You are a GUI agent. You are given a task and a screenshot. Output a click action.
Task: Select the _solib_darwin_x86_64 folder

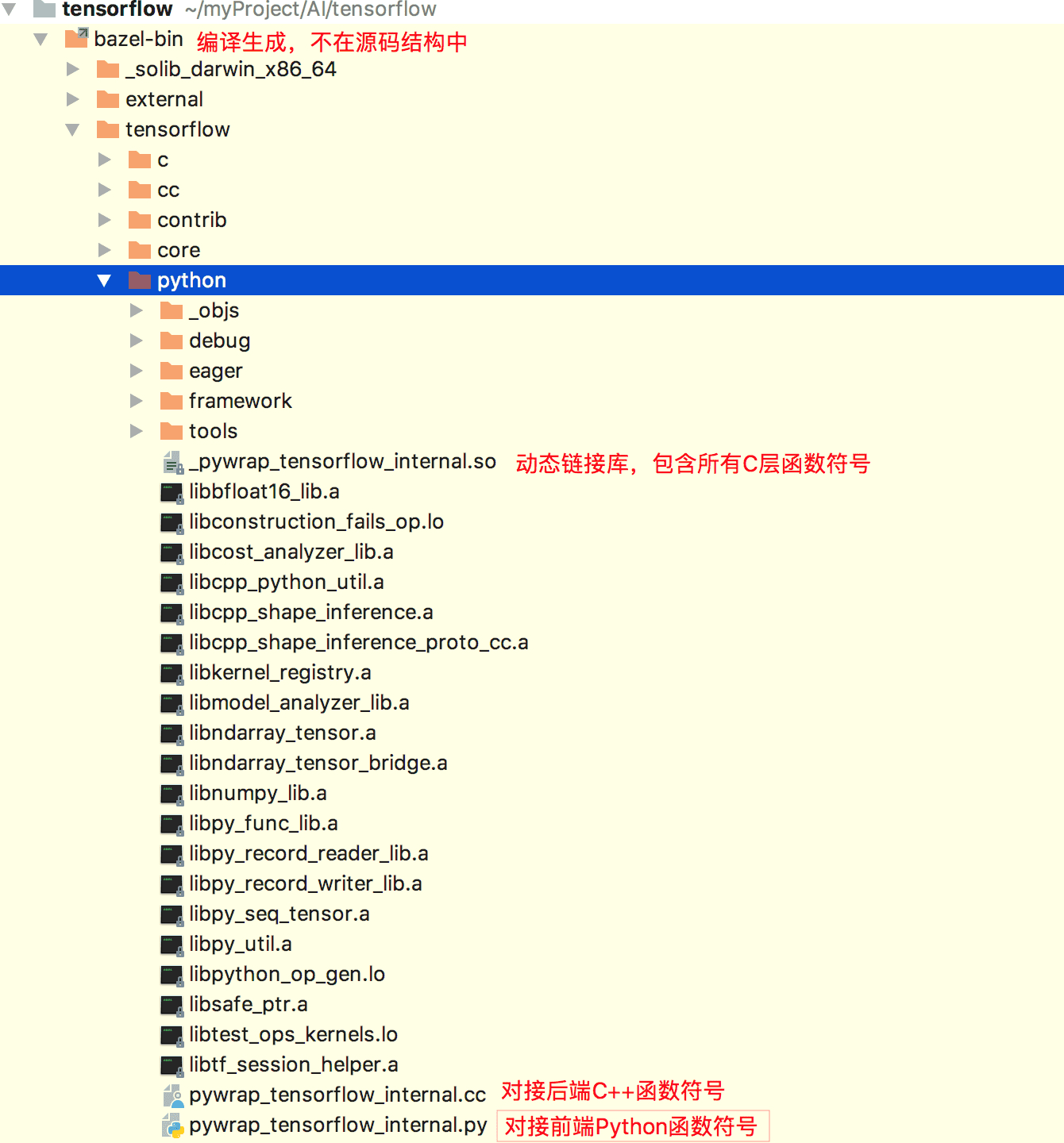[231, 69]
